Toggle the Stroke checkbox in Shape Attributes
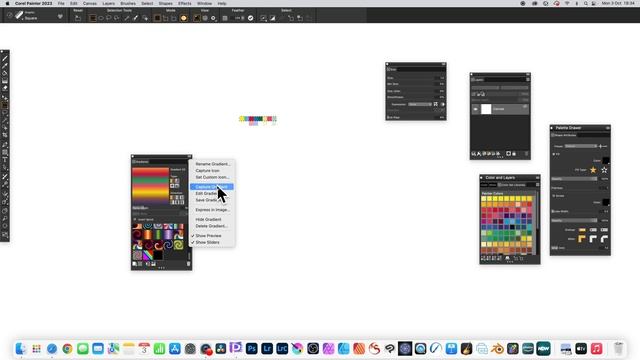 554,196
